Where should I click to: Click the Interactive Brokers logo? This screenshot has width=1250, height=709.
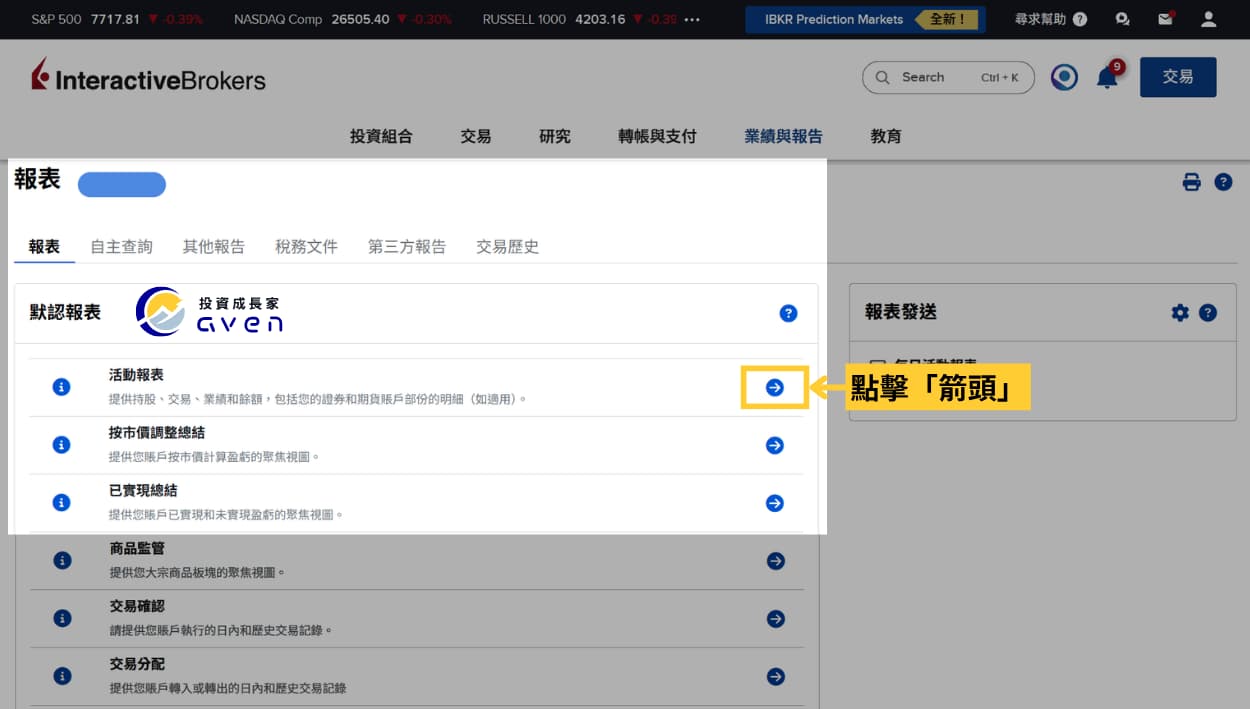[148, 77]
